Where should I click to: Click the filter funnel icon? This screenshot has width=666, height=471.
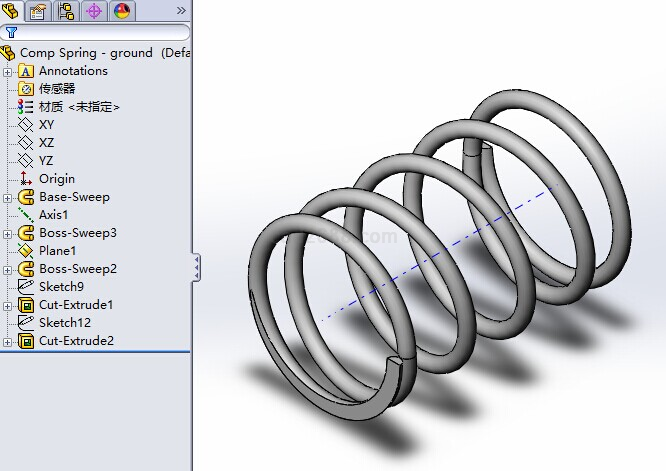point(11,32)
